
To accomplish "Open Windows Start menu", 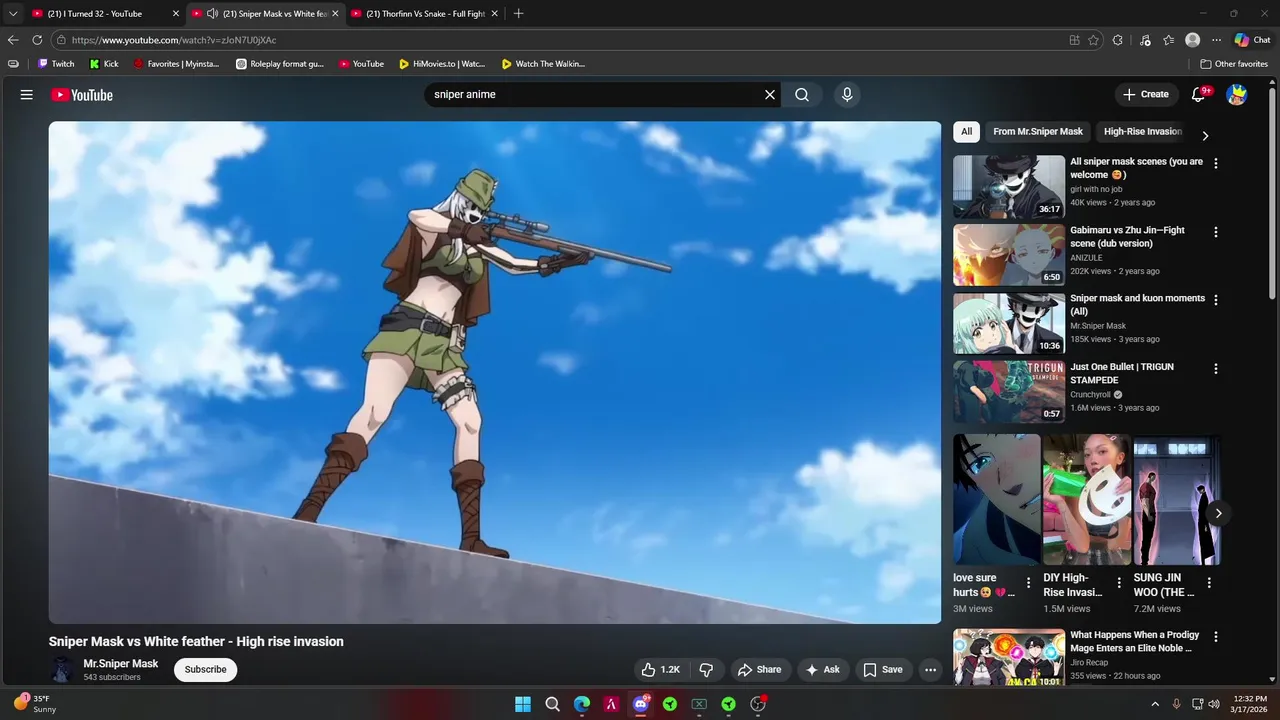I will point(523,704).
